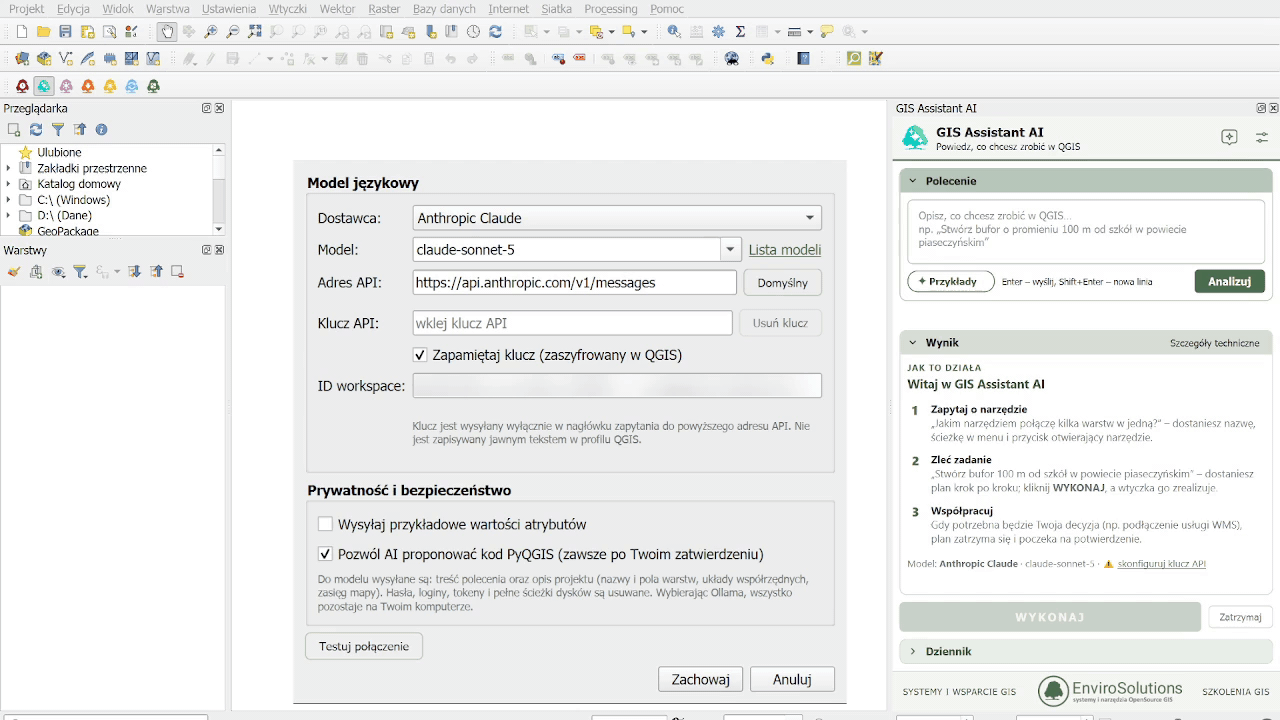Enable Wysyłaj przykładowe wartości atrybutów

coord(325,524)
